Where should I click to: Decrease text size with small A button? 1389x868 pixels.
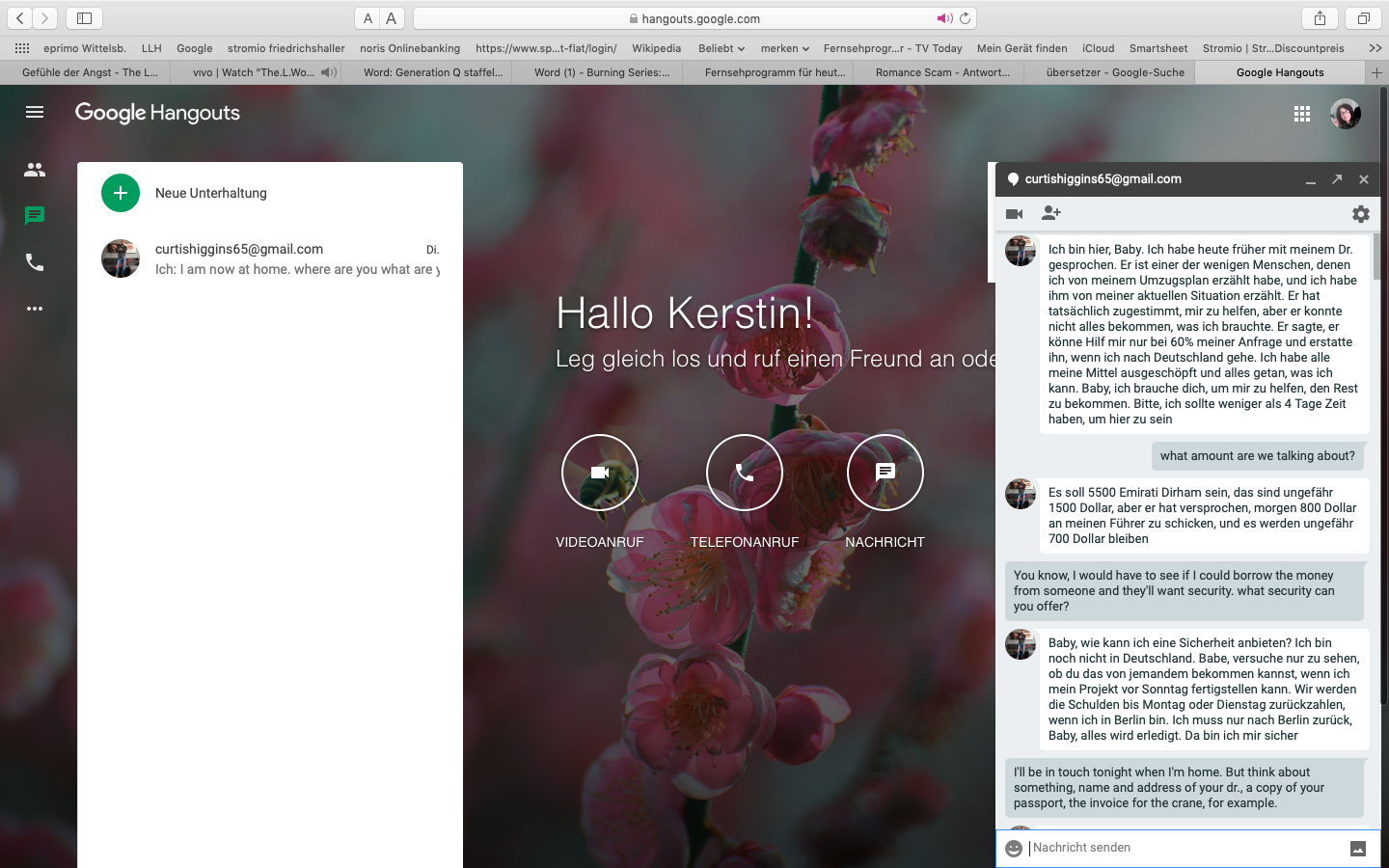(x=368, y=18)
